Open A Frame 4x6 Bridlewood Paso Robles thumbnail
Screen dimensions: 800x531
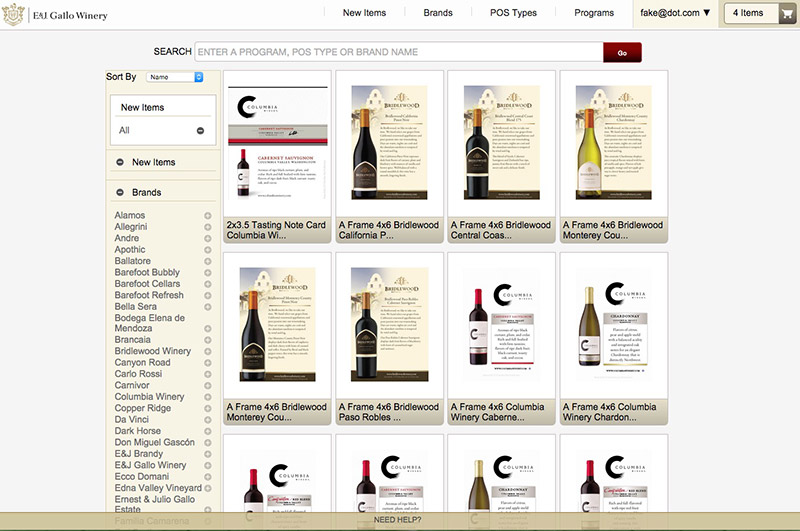tap(389, 325)
